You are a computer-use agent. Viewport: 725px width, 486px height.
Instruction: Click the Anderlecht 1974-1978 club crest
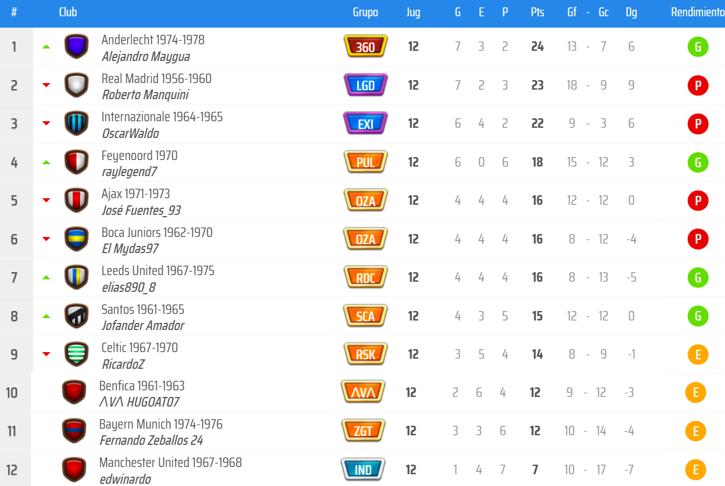pos(76,46)
